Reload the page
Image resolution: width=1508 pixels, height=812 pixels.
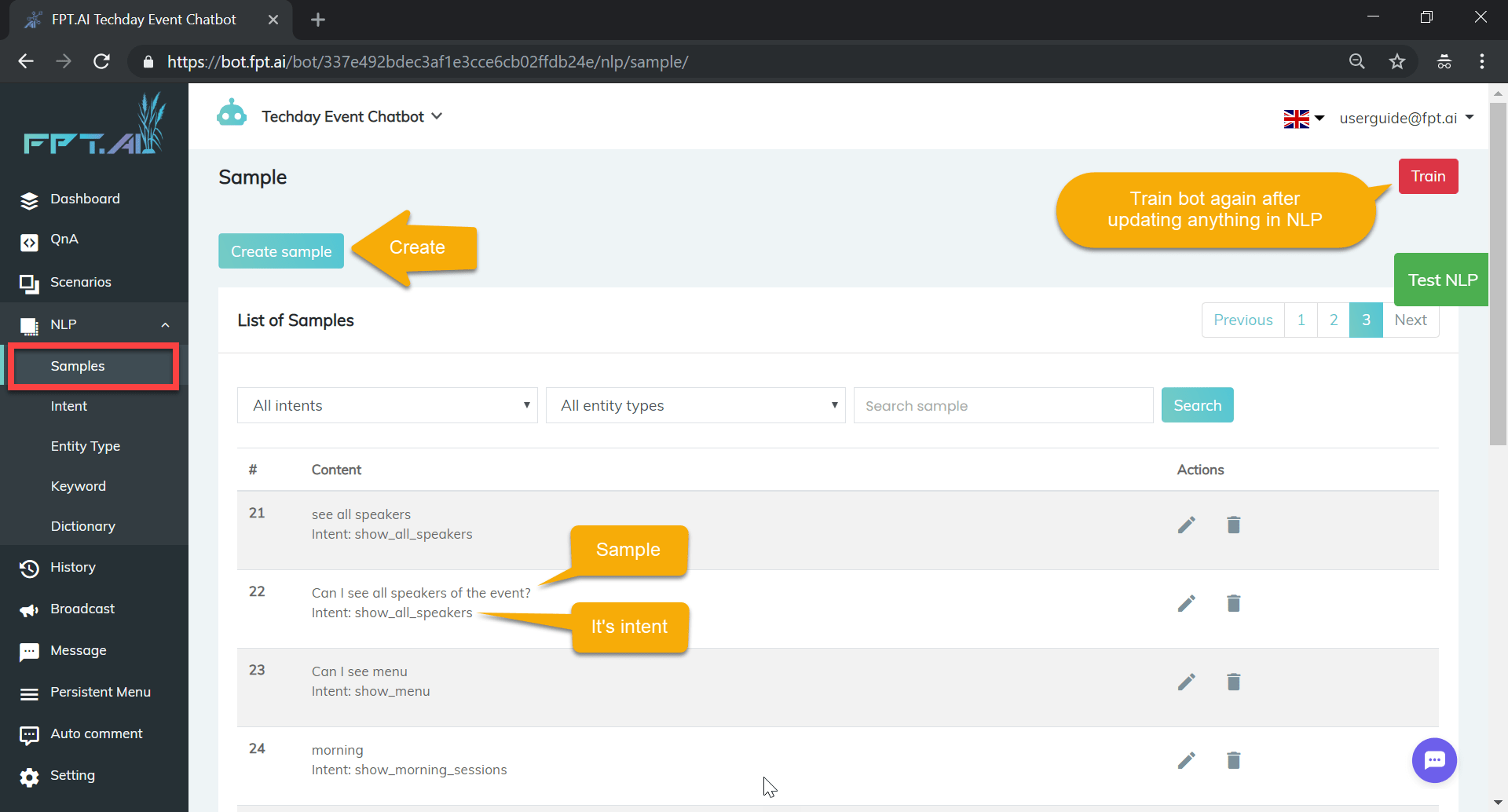(x=101, y=61)
